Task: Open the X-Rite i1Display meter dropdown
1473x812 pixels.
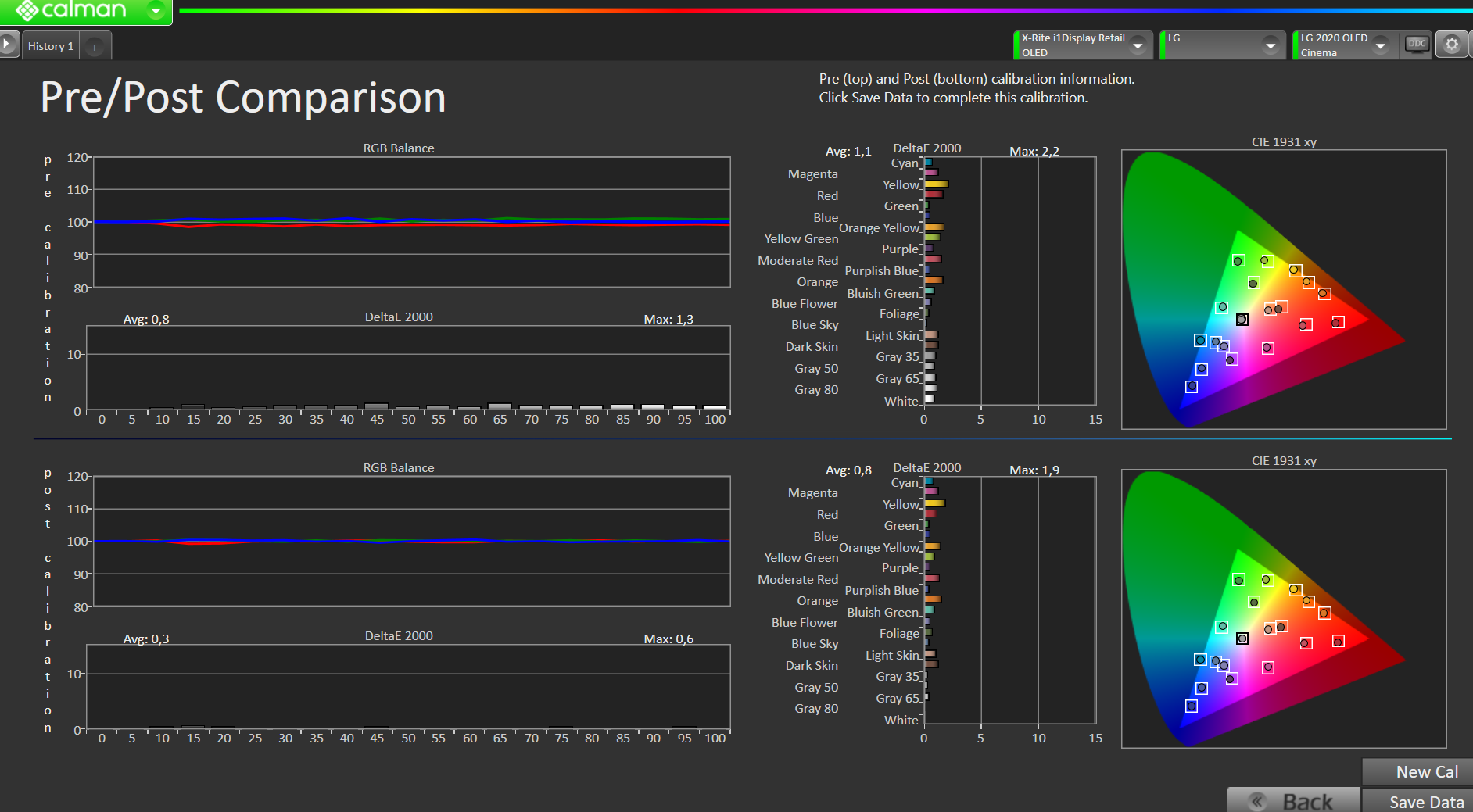Action: point(1138,46)
